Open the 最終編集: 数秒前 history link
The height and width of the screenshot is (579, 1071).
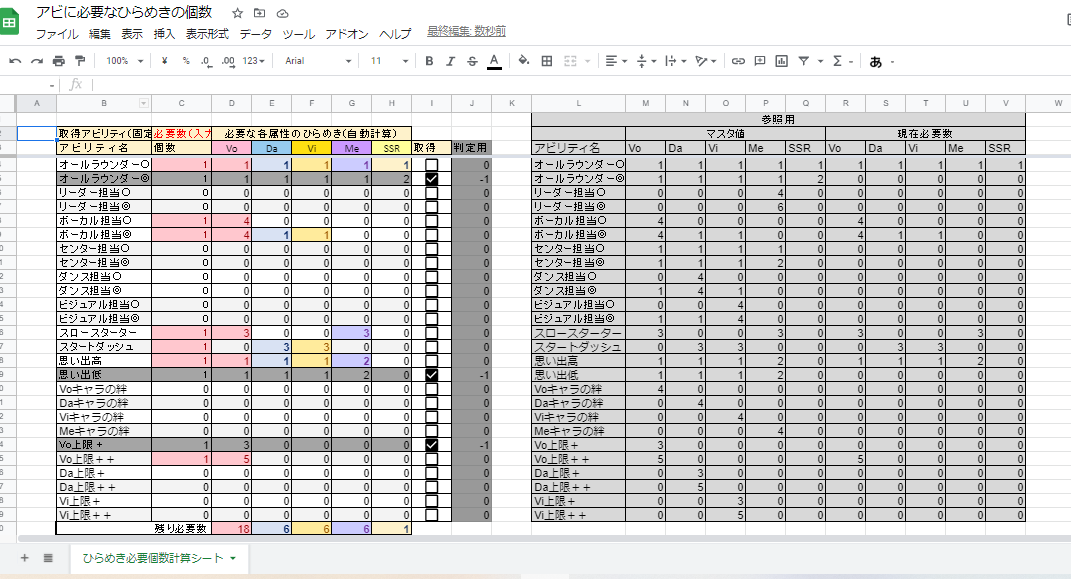click(x=467, y=31)
